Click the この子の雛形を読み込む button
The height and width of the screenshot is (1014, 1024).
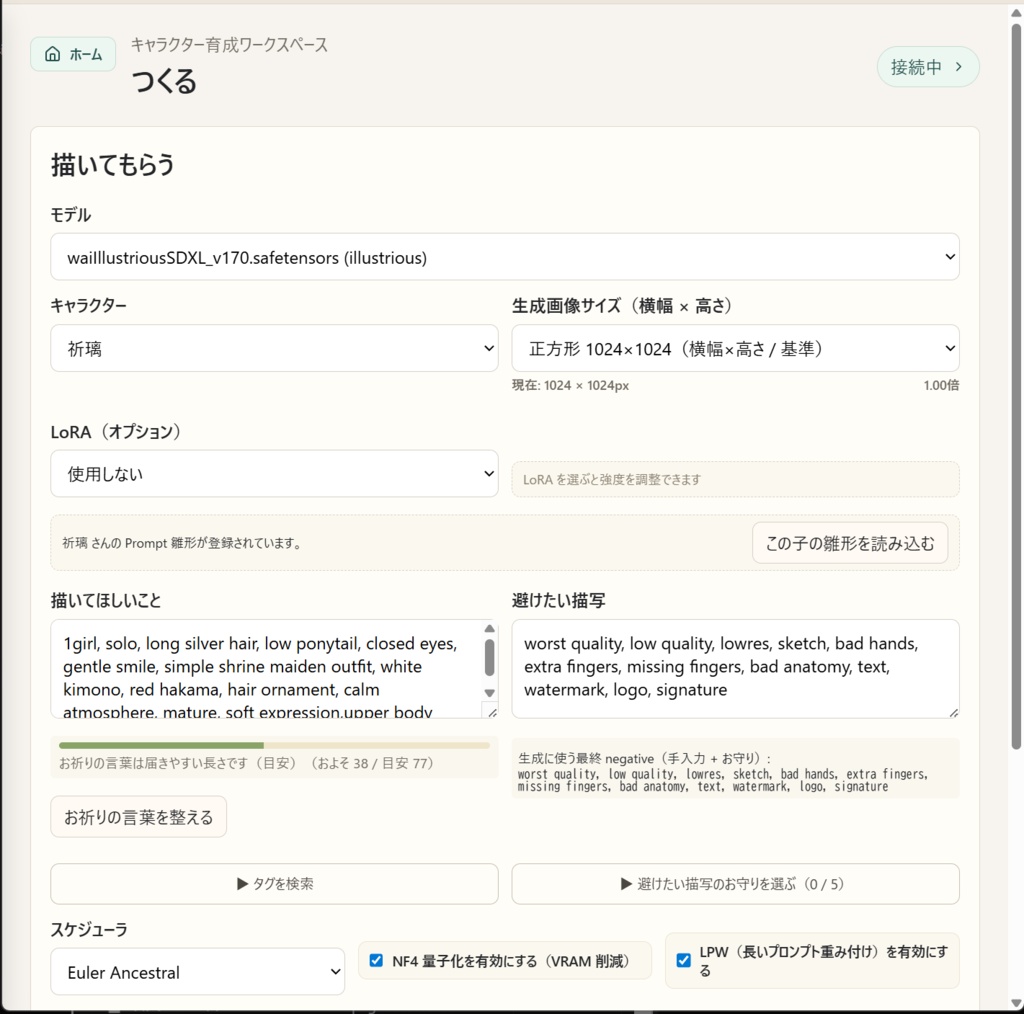850,543
